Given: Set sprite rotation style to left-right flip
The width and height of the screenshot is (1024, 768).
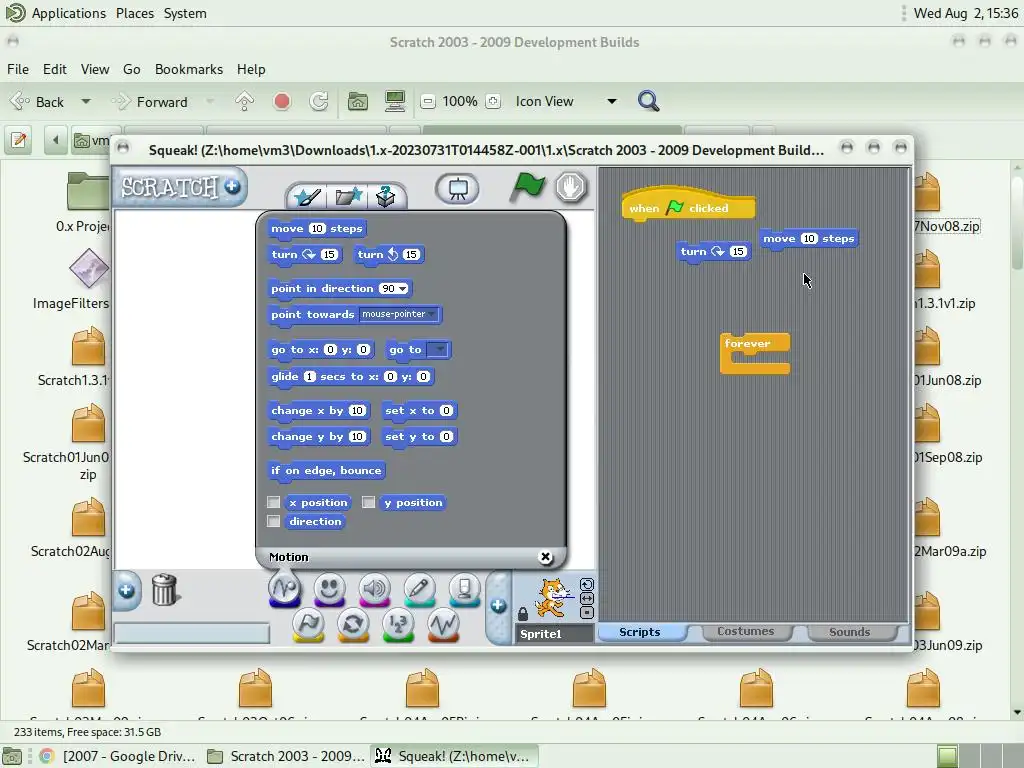Looking at the screenshot, I should pyautogui.click(x=587, y=598).
